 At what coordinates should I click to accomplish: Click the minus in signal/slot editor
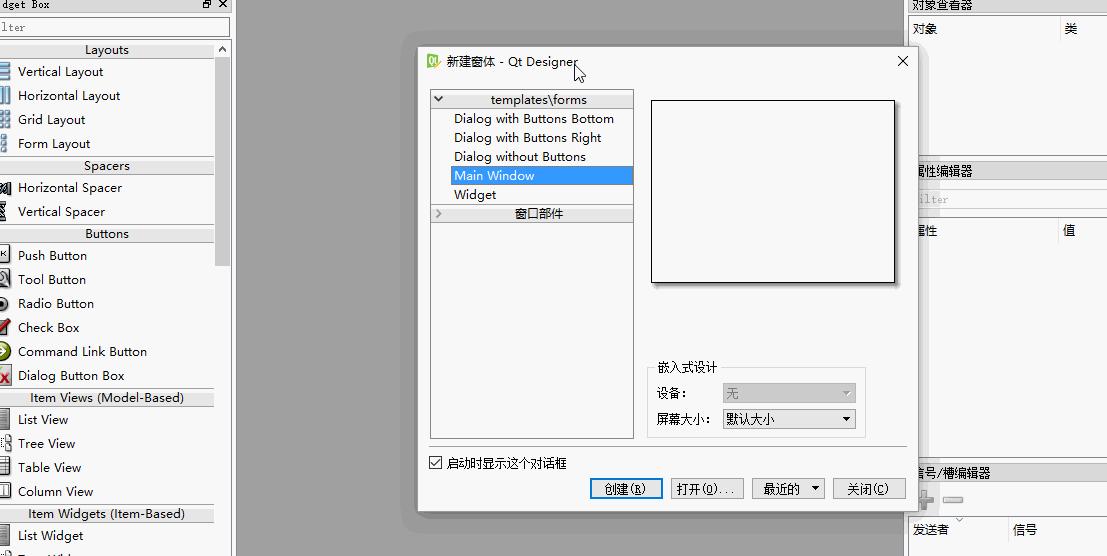[x=952, y=500]
